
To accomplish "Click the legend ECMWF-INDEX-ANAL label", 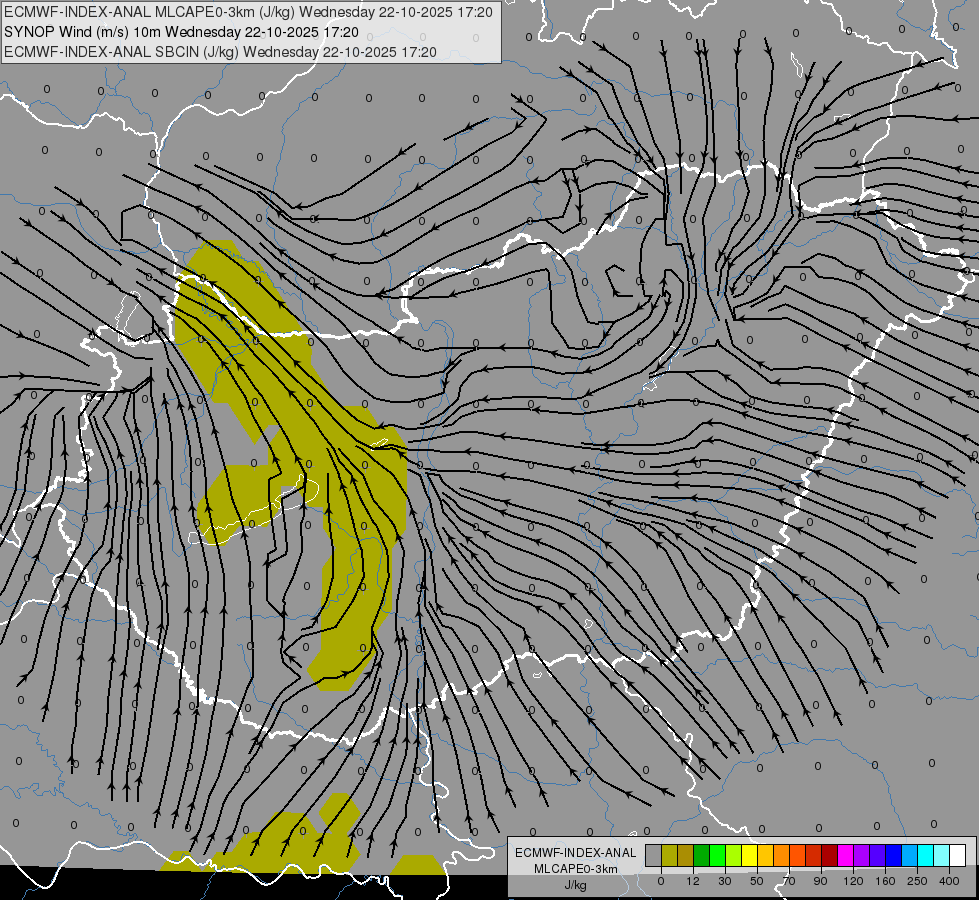I will [x=576, y=853].
